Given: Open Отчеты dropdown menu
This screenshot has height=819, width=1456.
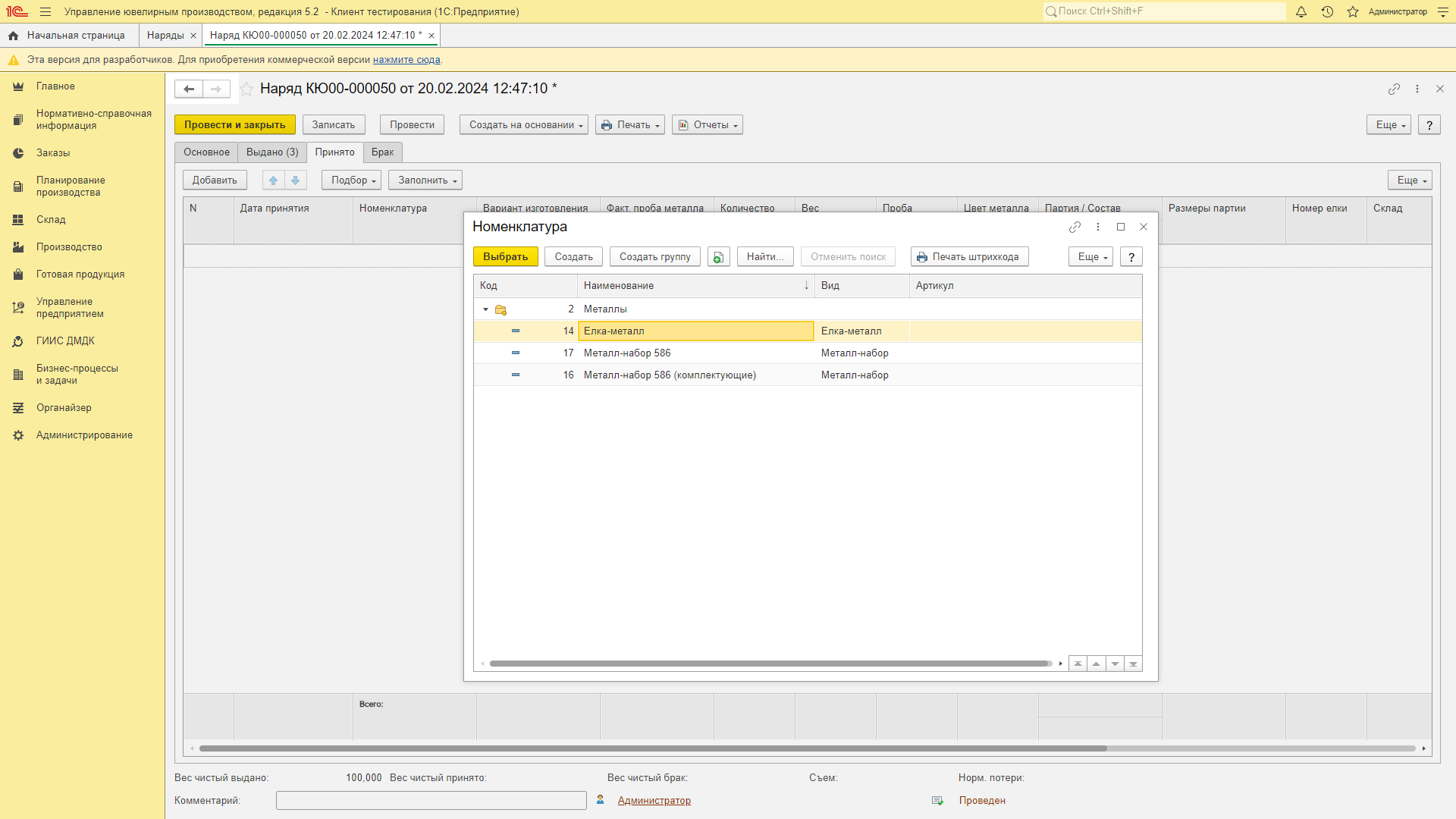Looking at the screenshot, I should [708, 125].
